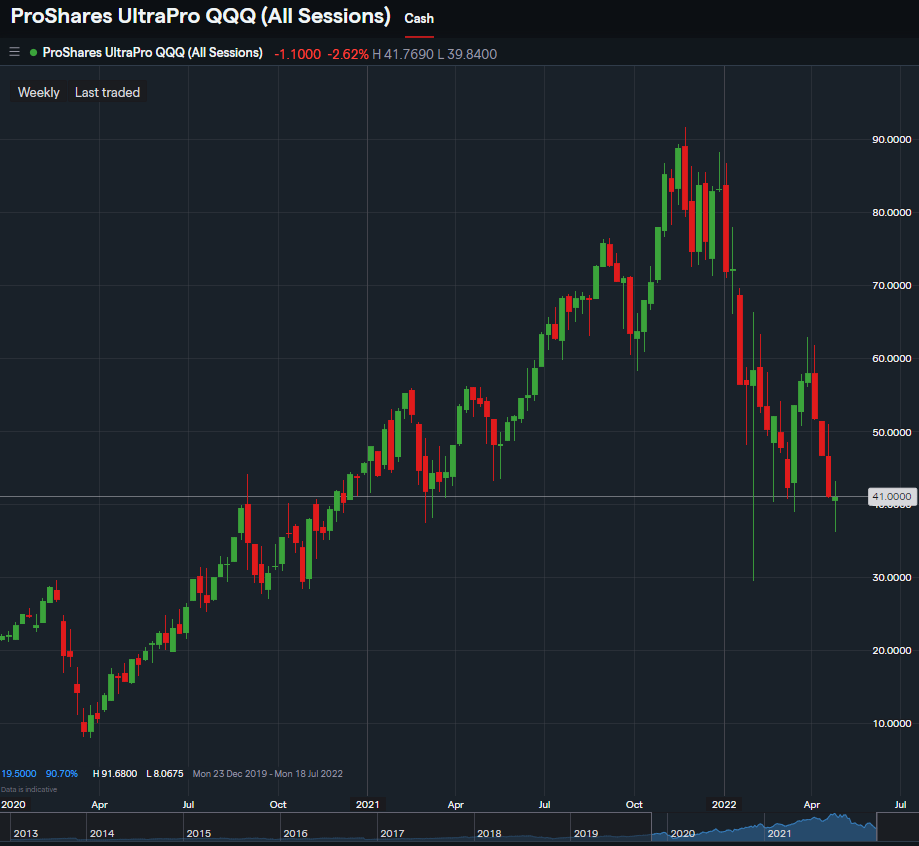
Task: Switch to the Cash tab
Action: (x=419, y=19)
